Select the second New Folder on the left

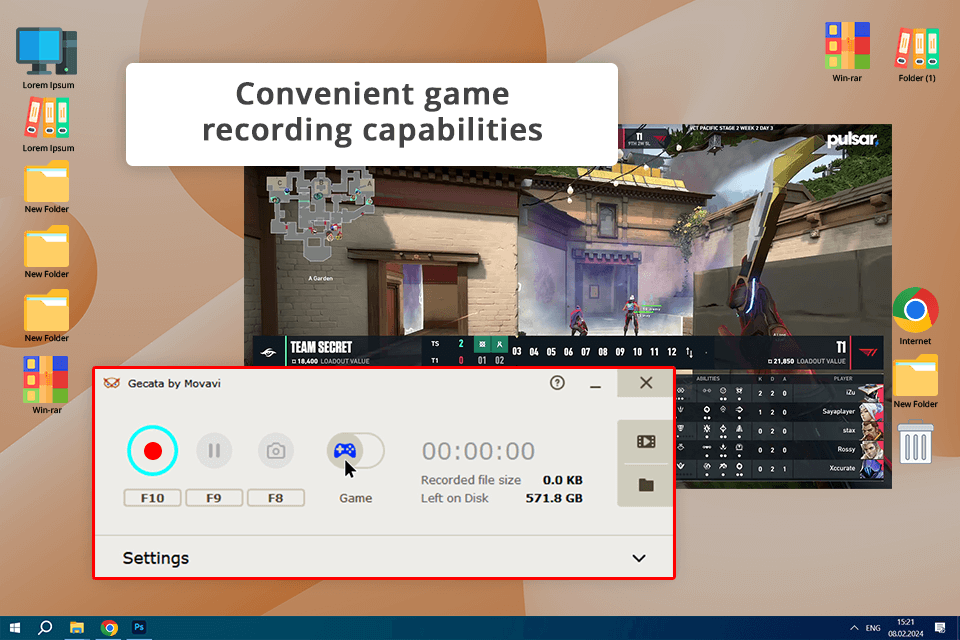47,252
